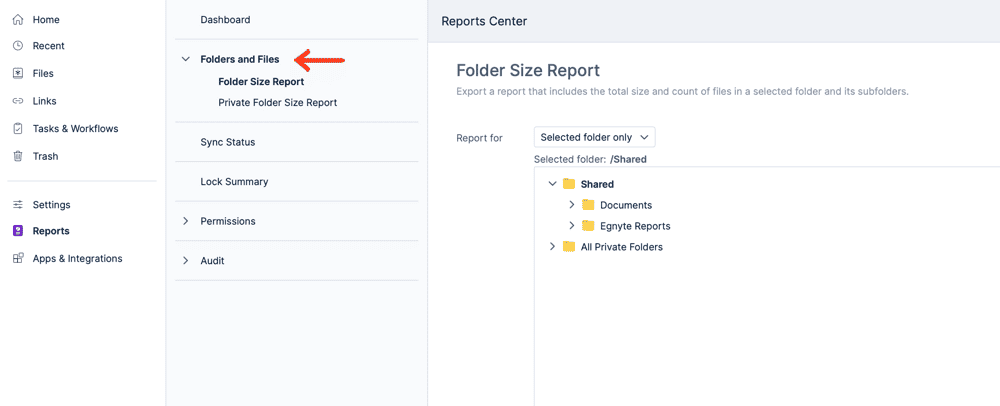Click the Apps & Integrations icon

click(18, 258)
